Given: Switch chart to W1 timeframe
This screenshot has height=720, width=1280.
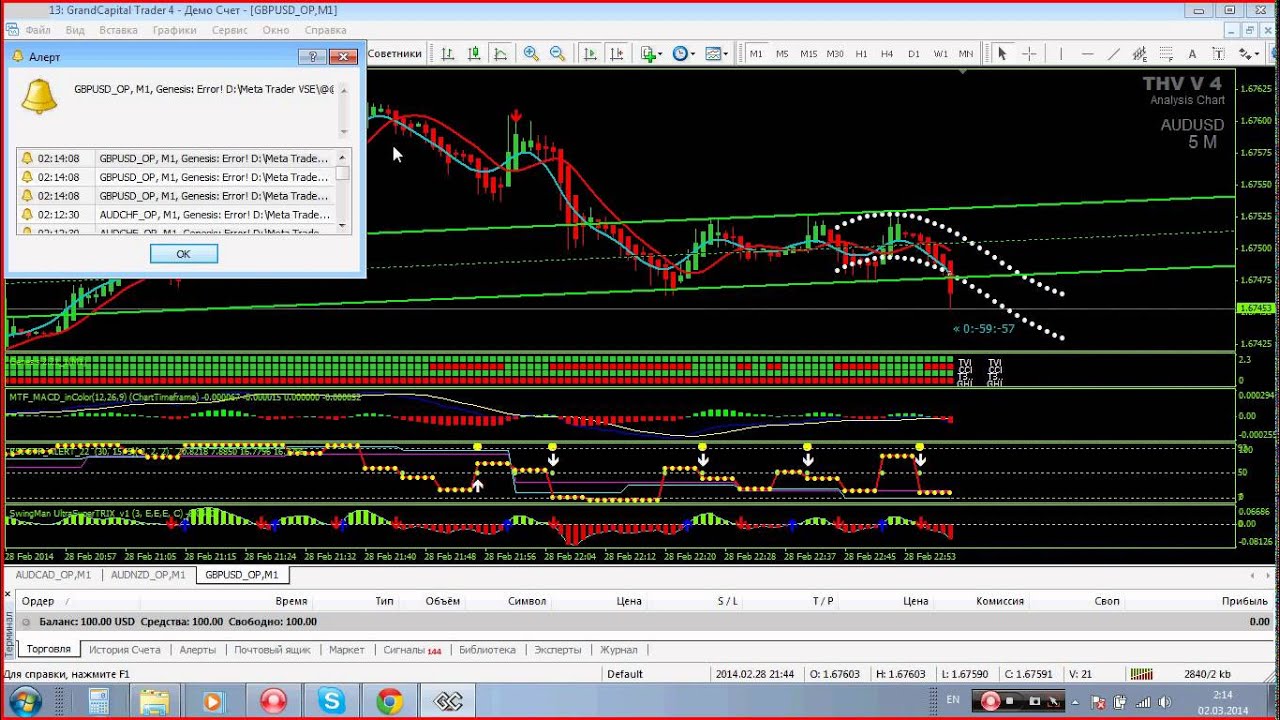Looking at the screenshot, I should (940, 54).
